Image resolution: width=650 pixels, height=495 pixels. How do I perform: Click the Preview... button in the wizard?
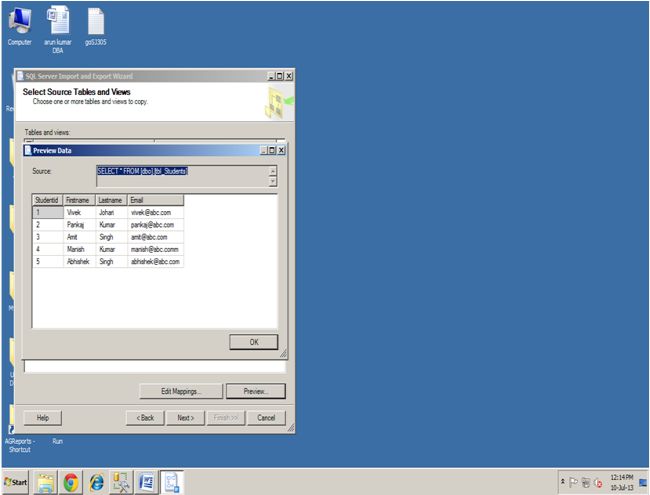[256, 391]
